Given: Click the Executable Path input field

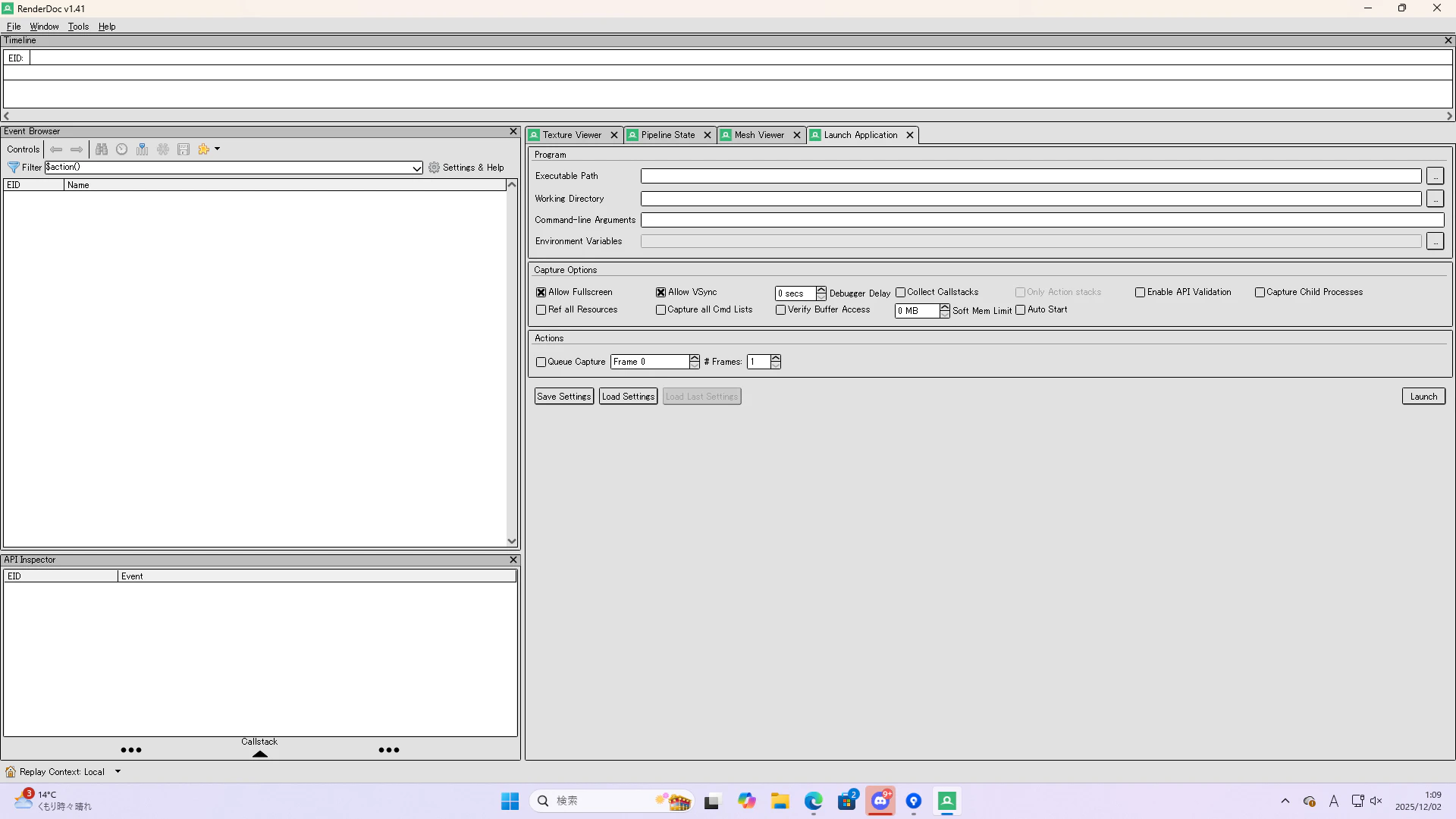Looking at the screenshot, I should pyautogui.click(x=1031, y=176).
